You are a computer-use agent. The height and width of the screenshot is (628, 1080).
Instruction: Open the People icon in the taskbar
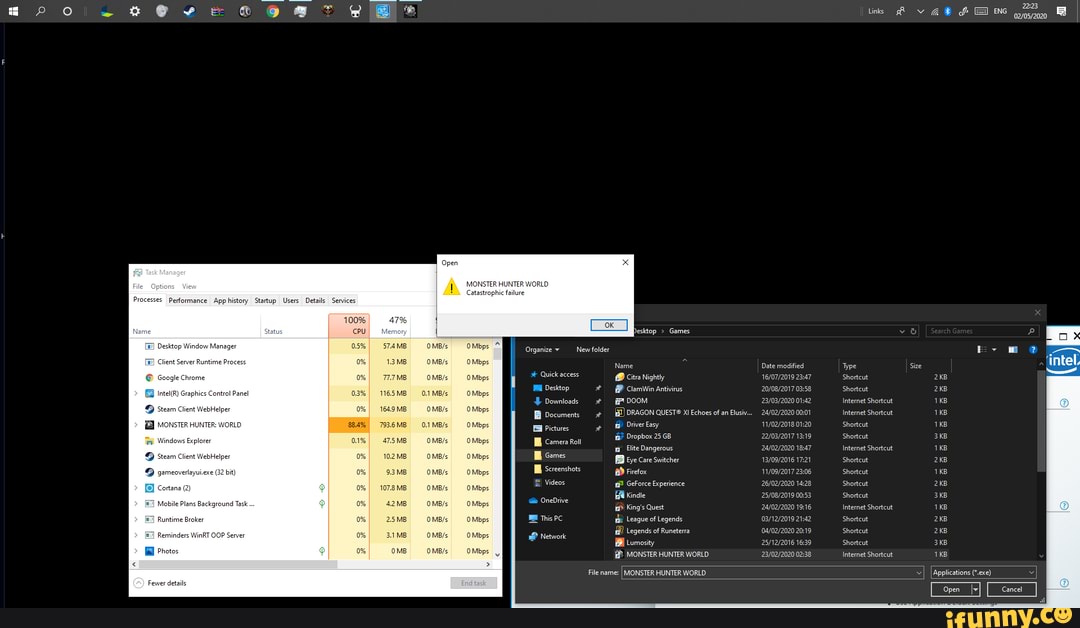[x=900, y=11]
